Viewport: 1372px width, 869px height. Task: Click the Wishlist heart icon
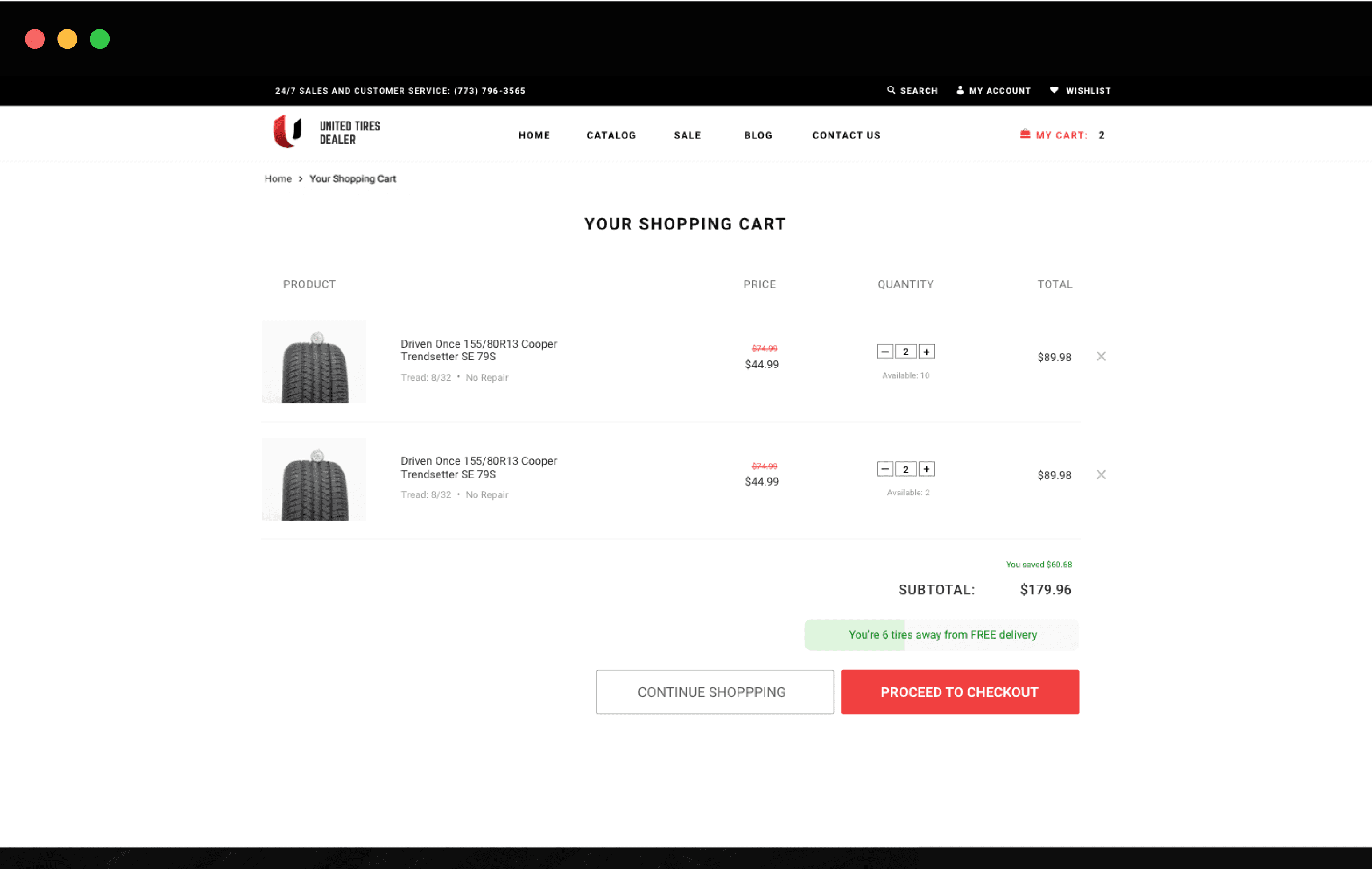(x=1054, y=90)
